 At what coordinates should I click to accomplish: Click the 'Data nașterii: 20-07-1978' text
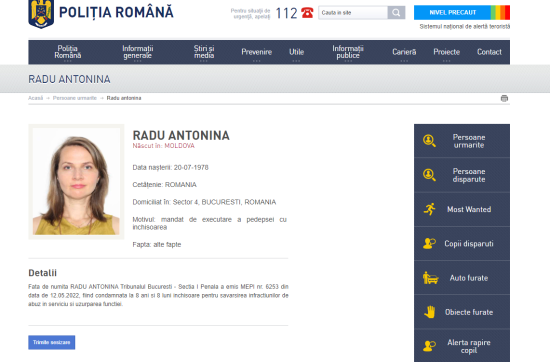pos(170,167)
